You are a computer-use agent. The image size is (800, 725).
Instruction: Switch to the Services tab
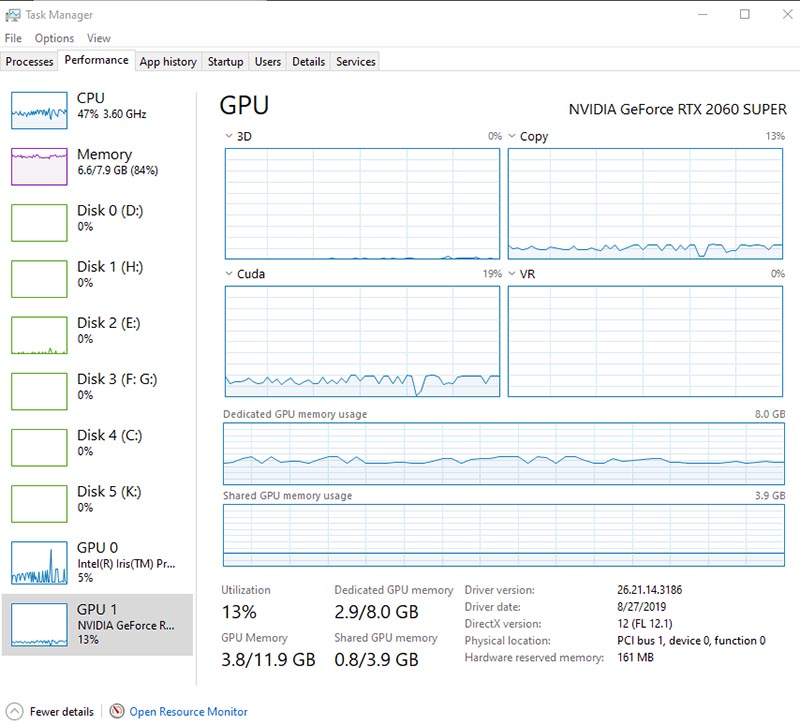[356, 62]
